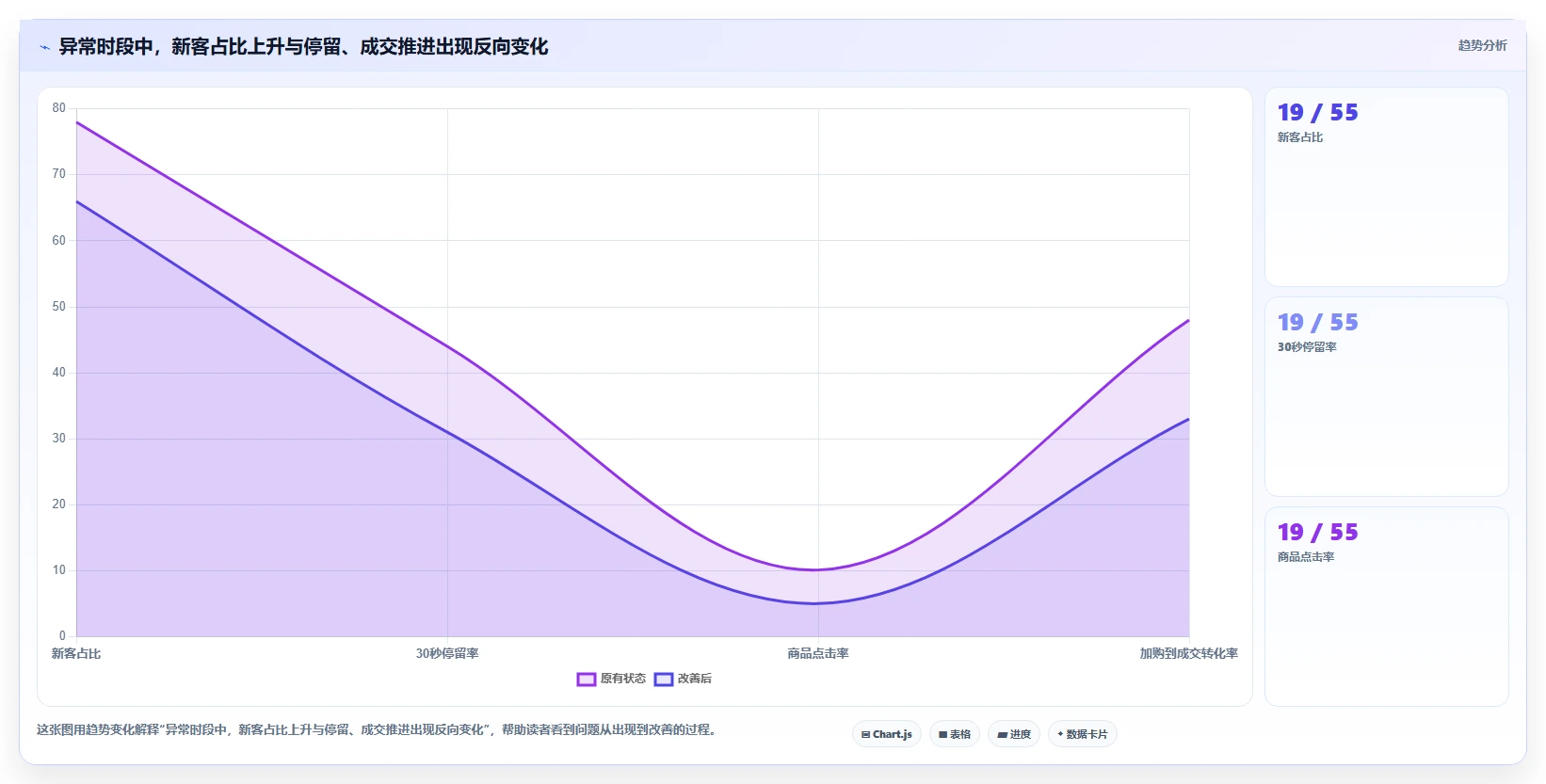Click the 商品点击率 x-axis label
The image size is (1546, 784).
pyautogui.click(x=818, y=653)
